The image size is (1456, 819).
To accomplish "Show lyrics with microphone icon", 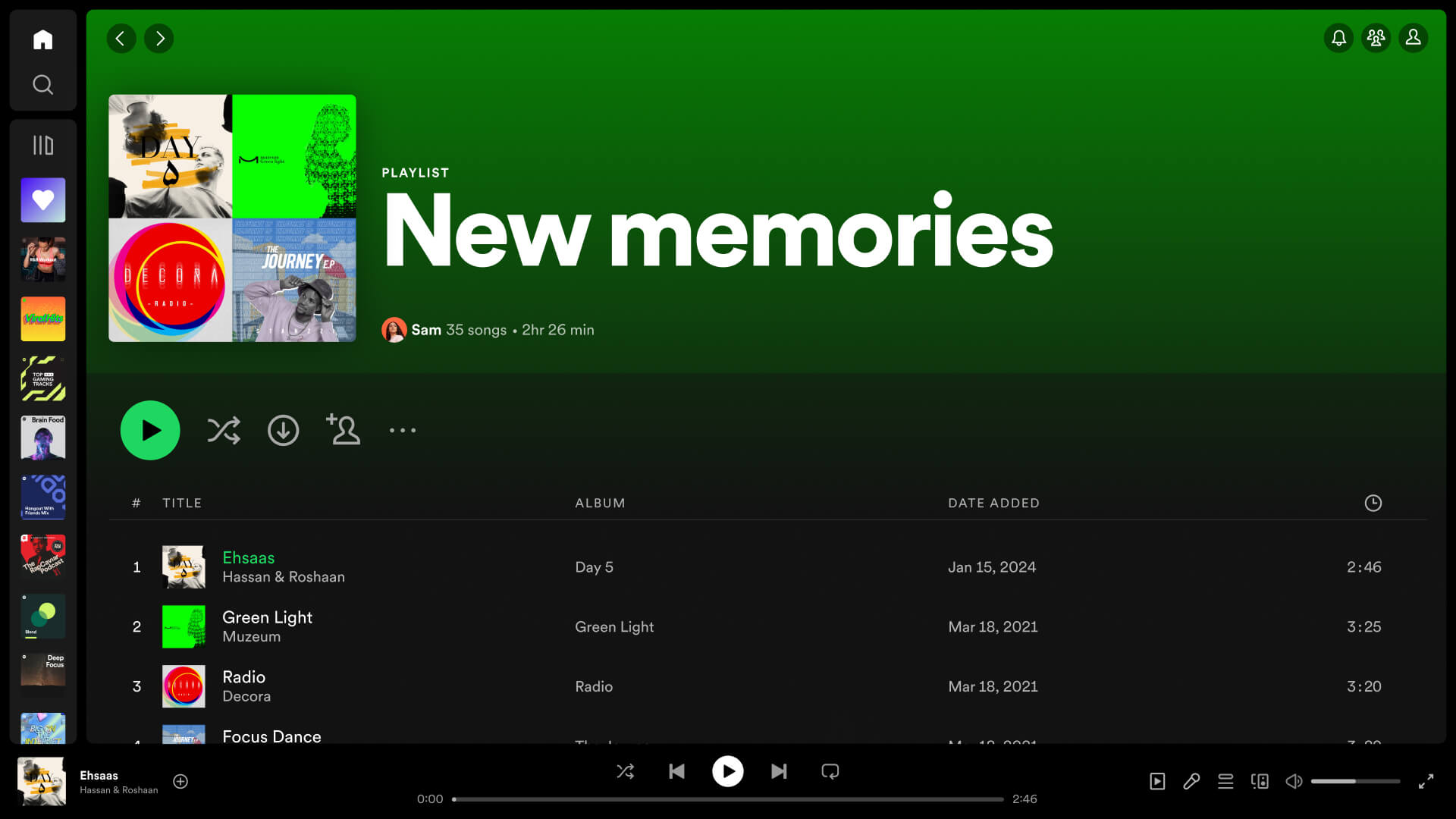I will 1191,782.
